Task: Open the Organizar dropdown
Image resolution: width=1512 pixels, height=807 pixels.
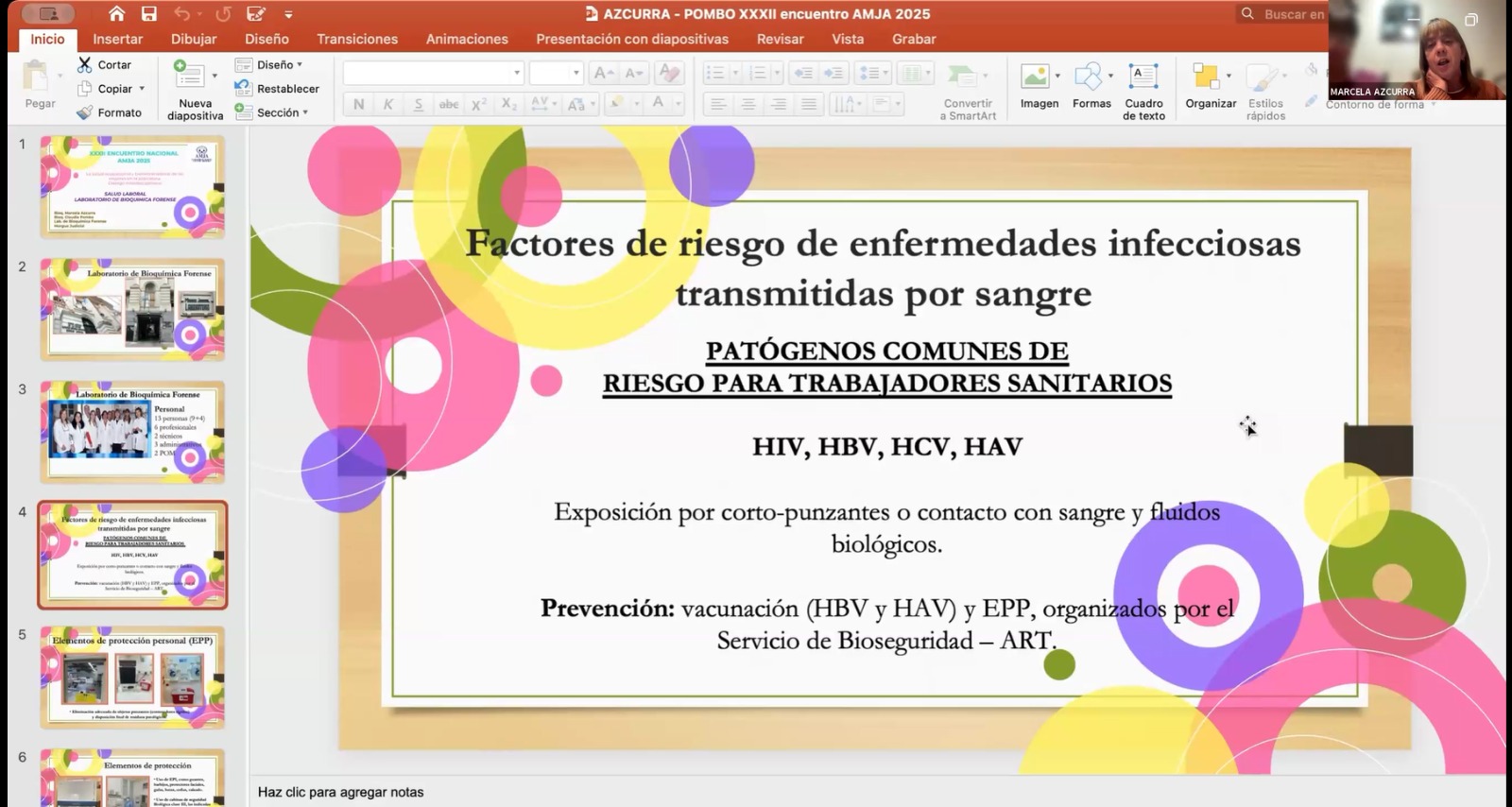Action: [1228, 76]
